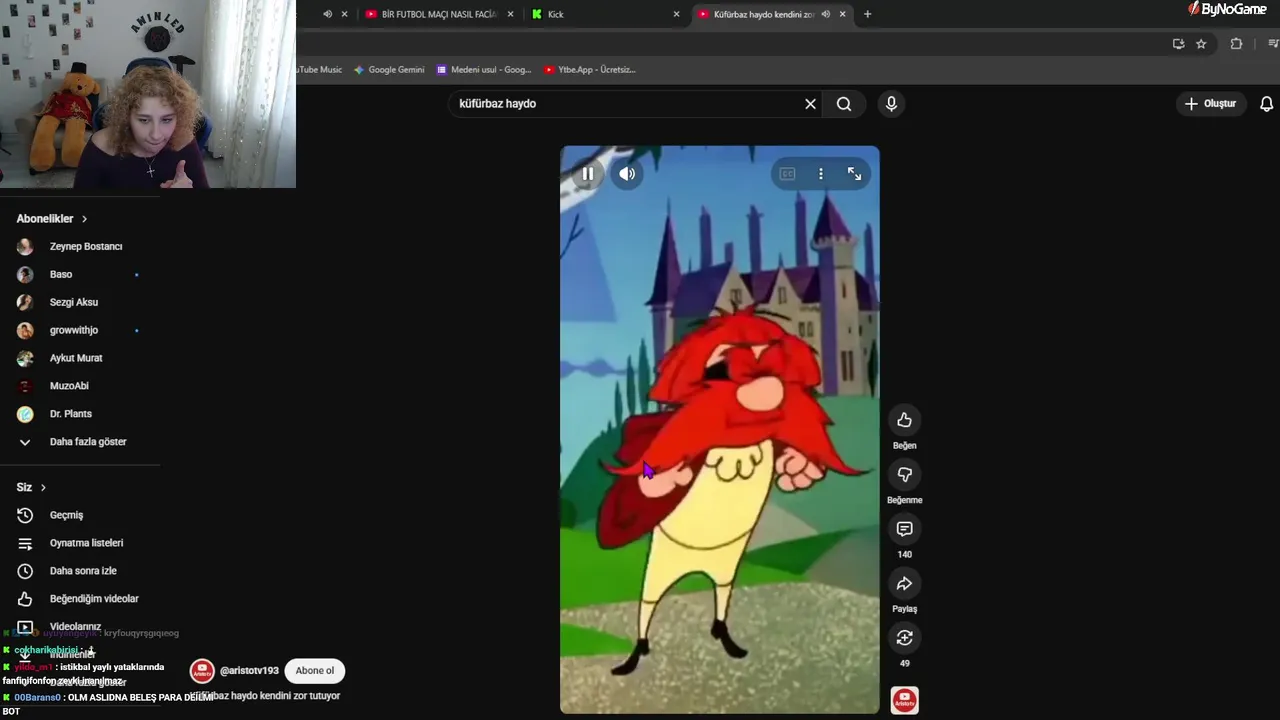Click the aristotv channel avatar
1280x720 pixels.
tap(202, 671)
